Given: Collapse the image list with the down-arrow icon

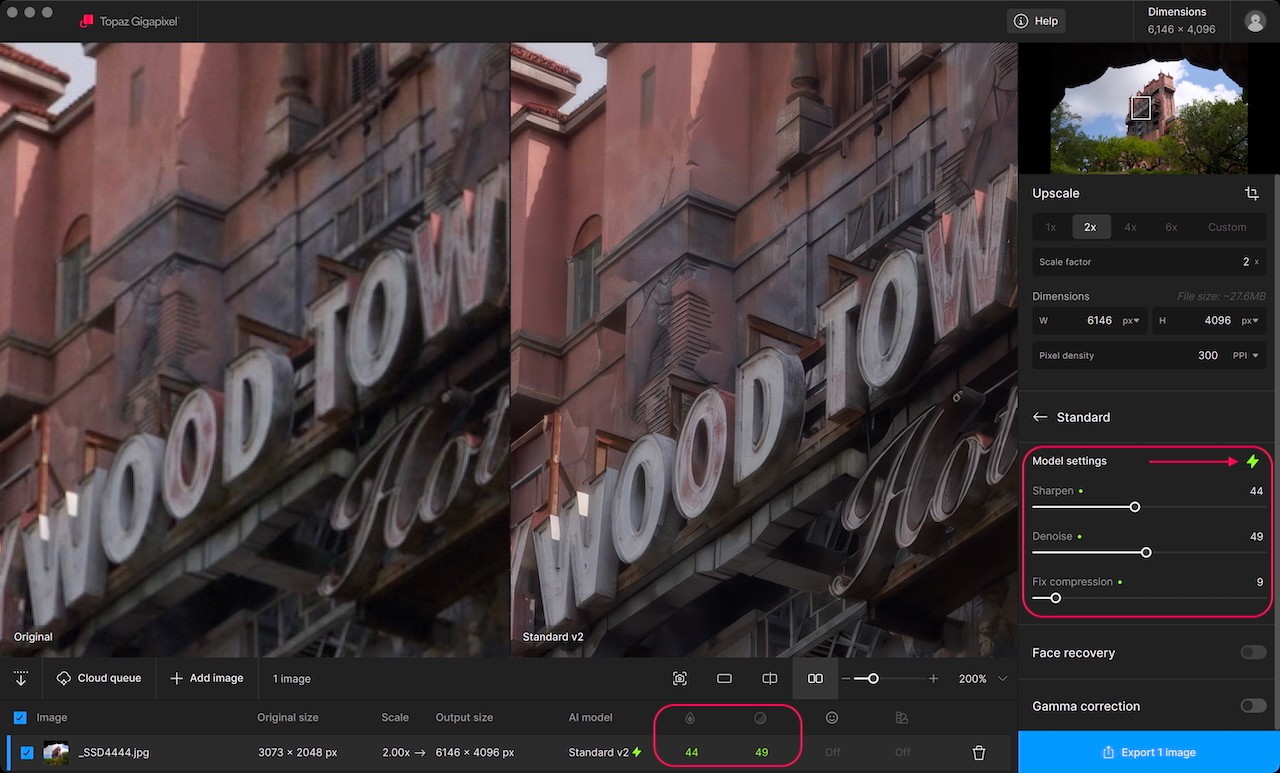Looking at the screenshot, I should 20,678.
